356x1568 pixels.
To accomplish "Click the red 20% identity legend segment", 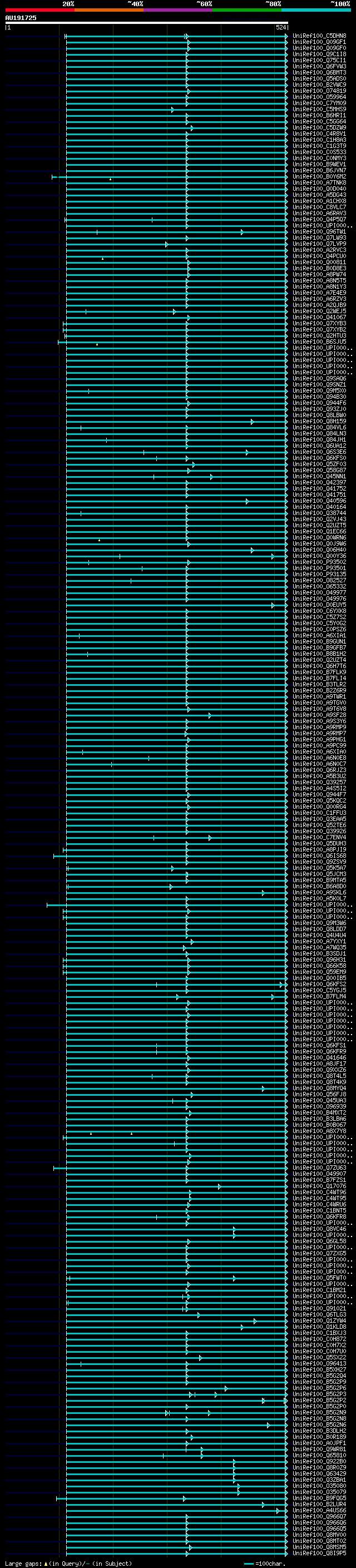I will pos(39,10).
